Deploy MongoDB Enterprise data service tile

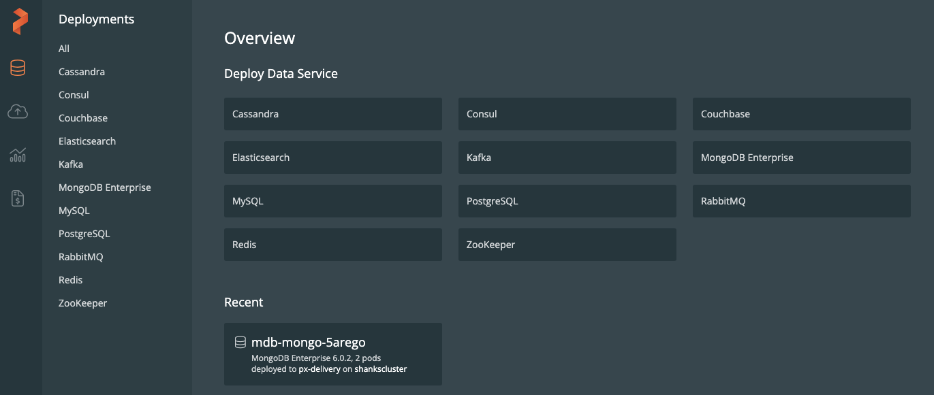(x=802, y=158)
